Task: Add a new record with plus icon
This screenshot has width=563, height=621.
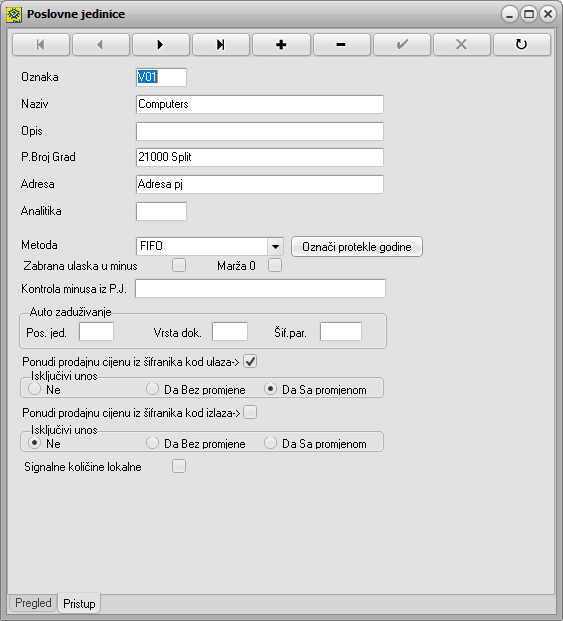Action: point(281,44)
